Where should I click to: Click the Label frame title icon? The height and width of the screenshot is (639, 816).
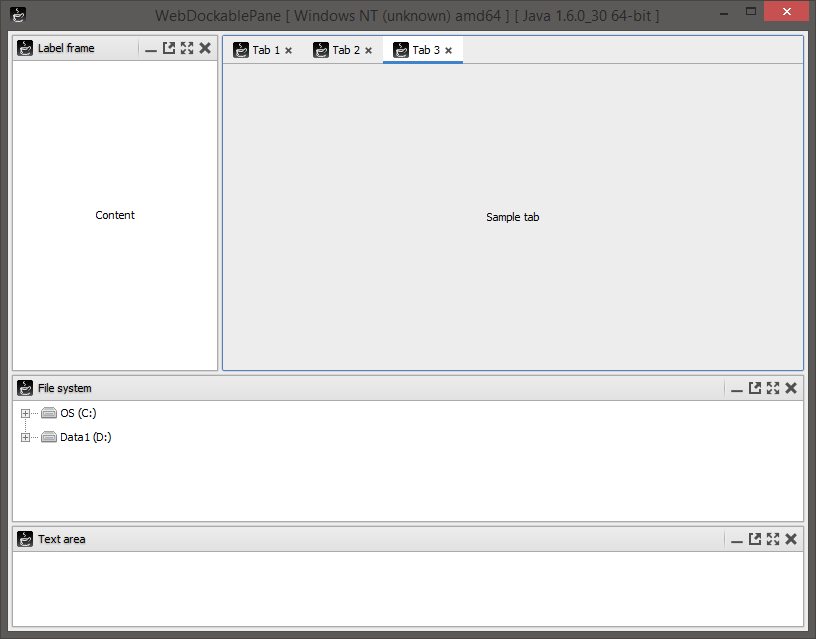pos(25,47)
